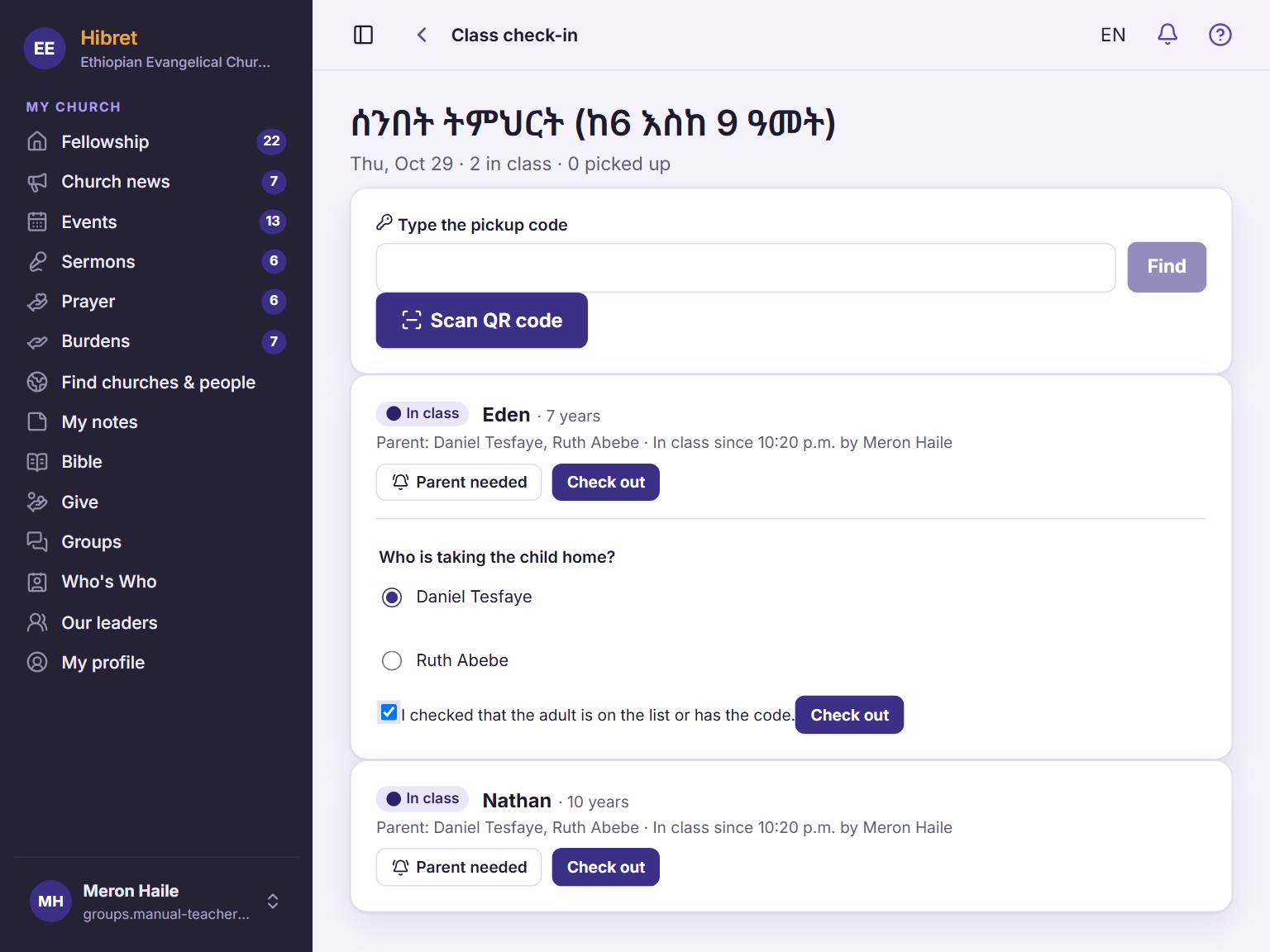Select Daniel Tesfaye radio option
The width and height of the screenshot is (1270, 952).
point(392,597)
